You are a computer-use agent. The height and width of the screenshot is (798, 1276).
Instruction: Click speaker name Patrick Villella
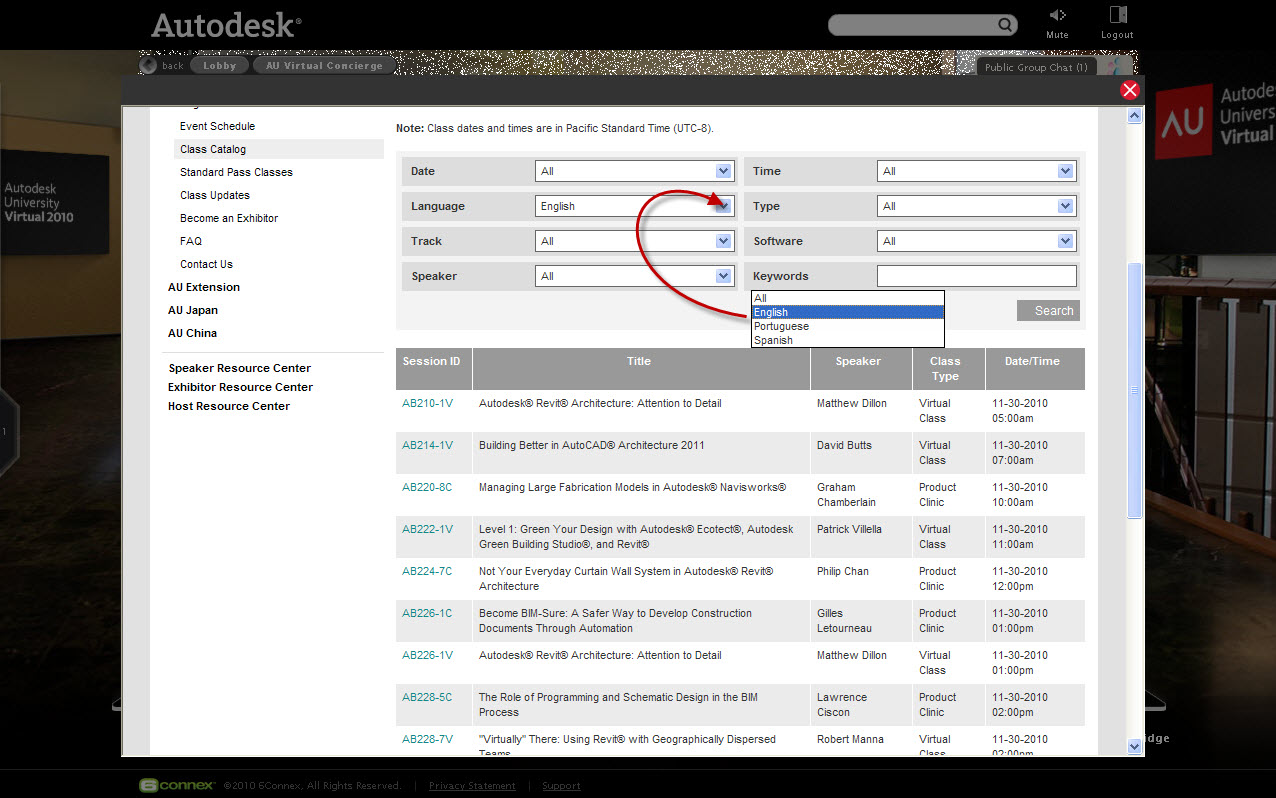[x=849, y=529]
